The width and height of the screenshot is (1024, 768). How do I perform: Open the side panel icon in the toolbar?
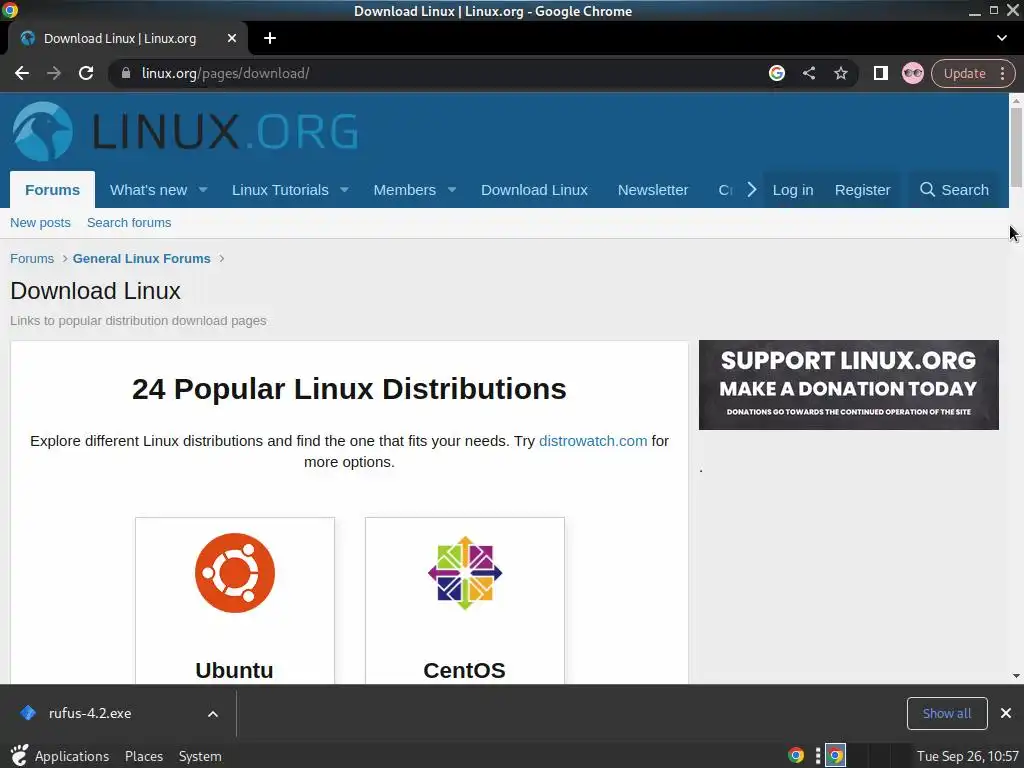click(880, 73)
